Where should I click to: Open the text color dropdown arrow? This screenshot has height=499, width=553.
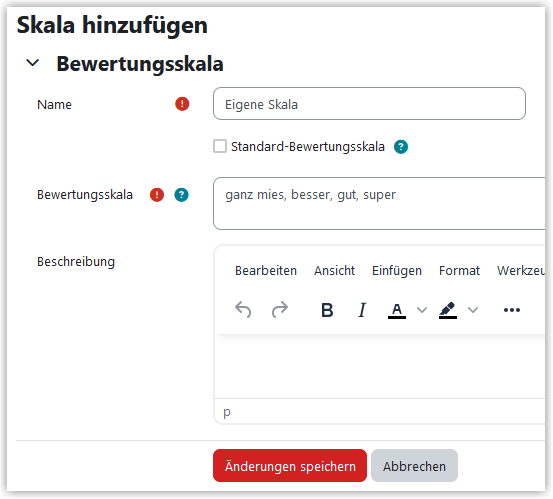click(422, 310)
